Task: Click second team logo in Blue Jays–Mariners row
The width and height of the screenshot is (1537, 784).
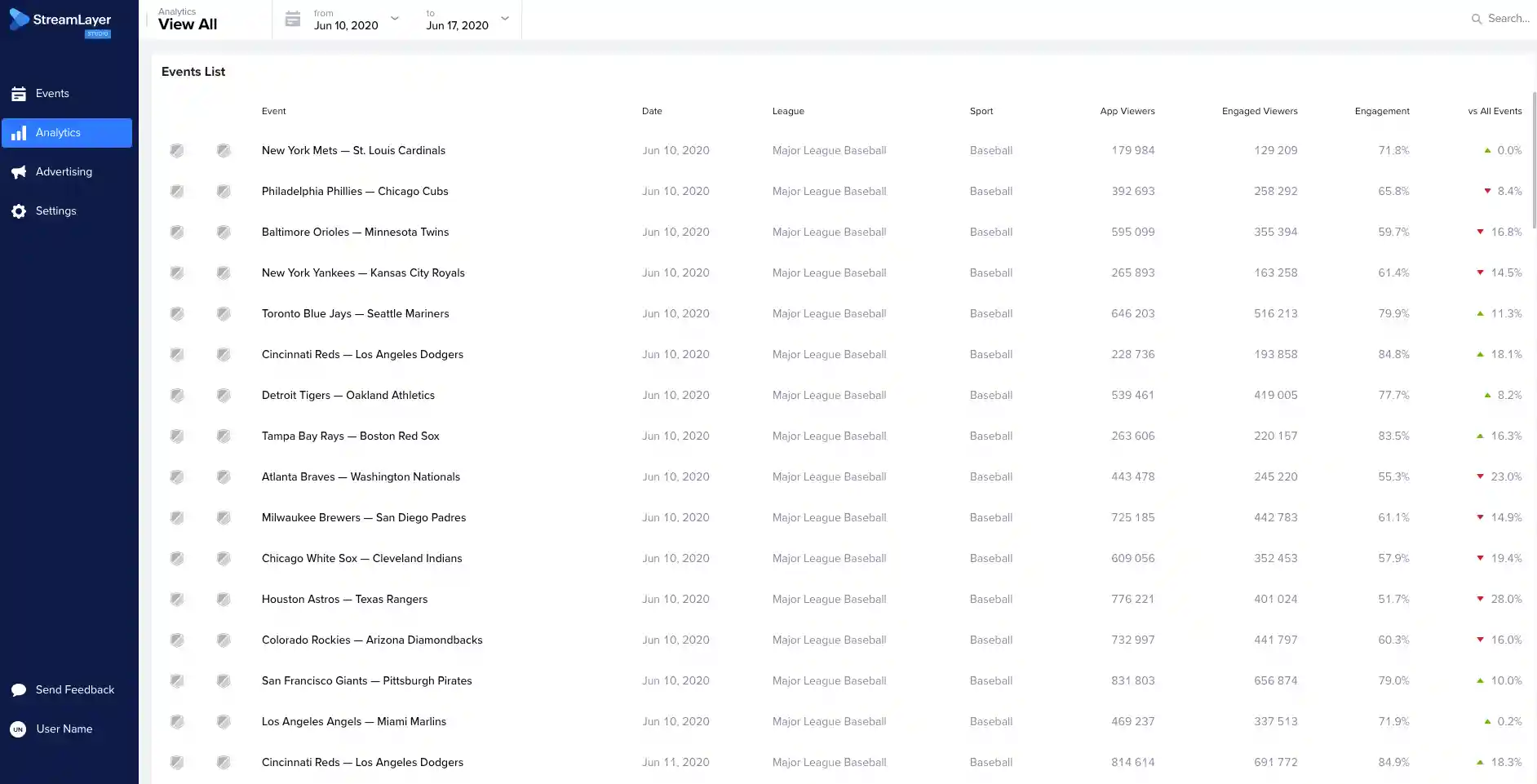Action: (224, 314)
